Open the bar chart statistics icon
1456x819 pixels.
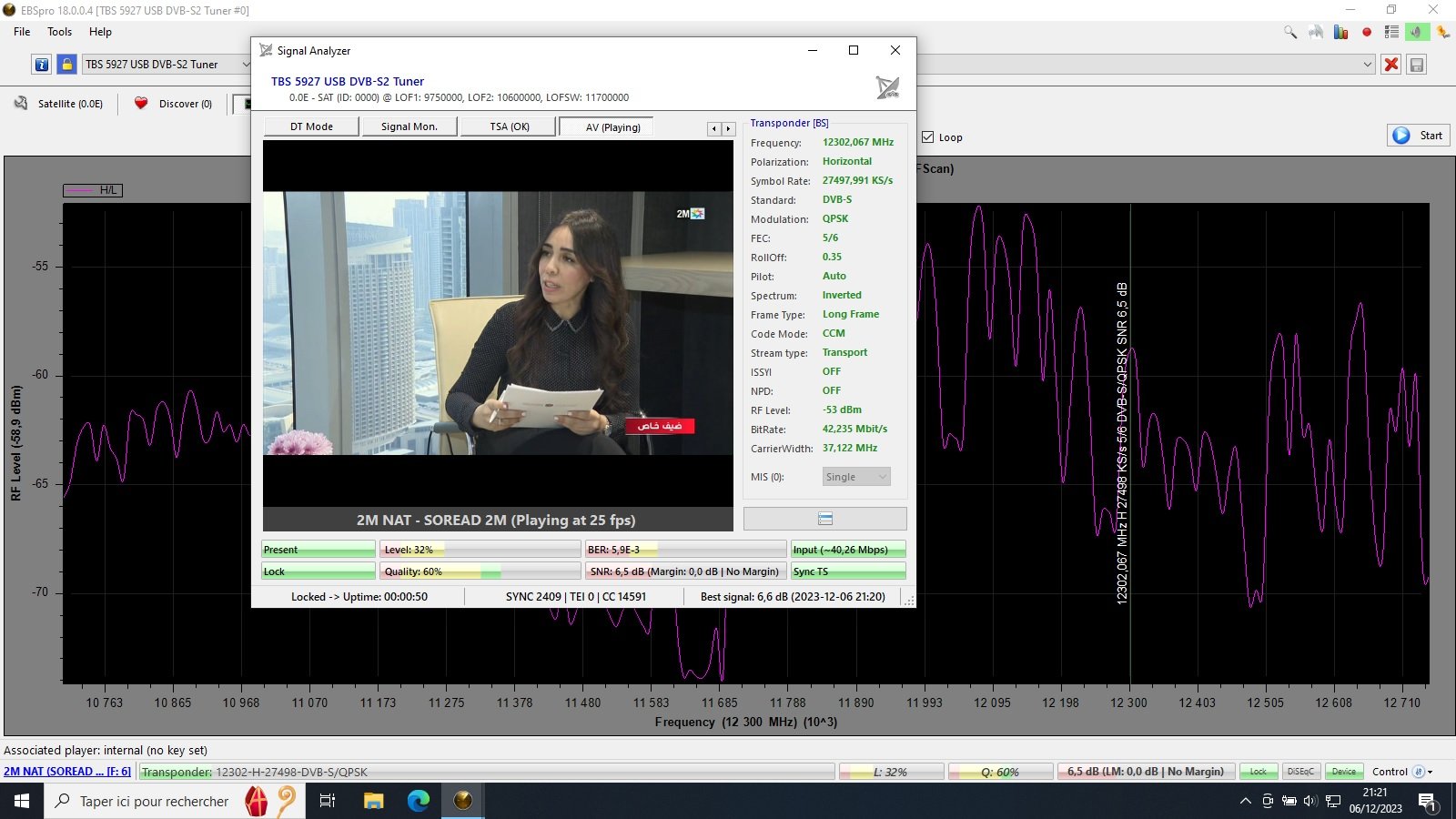pos(1340,32)
